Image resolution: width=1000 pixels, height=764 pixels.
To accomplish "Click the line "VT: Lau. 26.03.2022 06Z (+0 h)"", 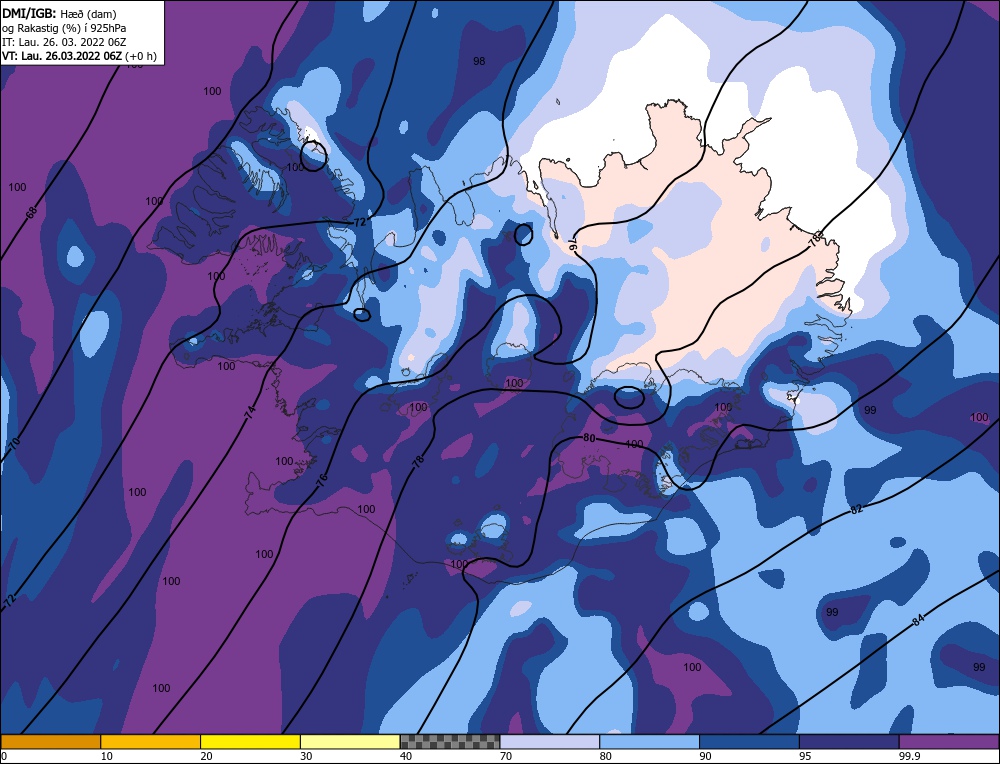I will pos(79,56).
